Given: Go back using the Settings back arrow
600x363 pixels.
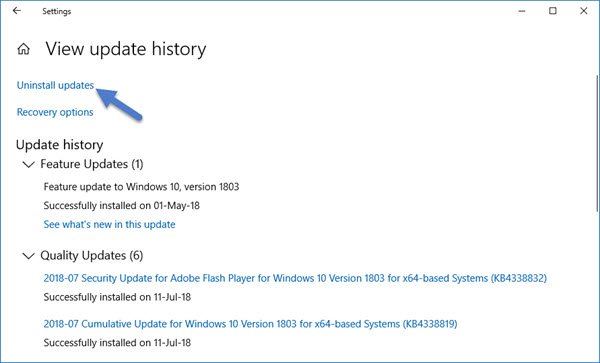Looking at the screenshot, I should tap(16, 11).
